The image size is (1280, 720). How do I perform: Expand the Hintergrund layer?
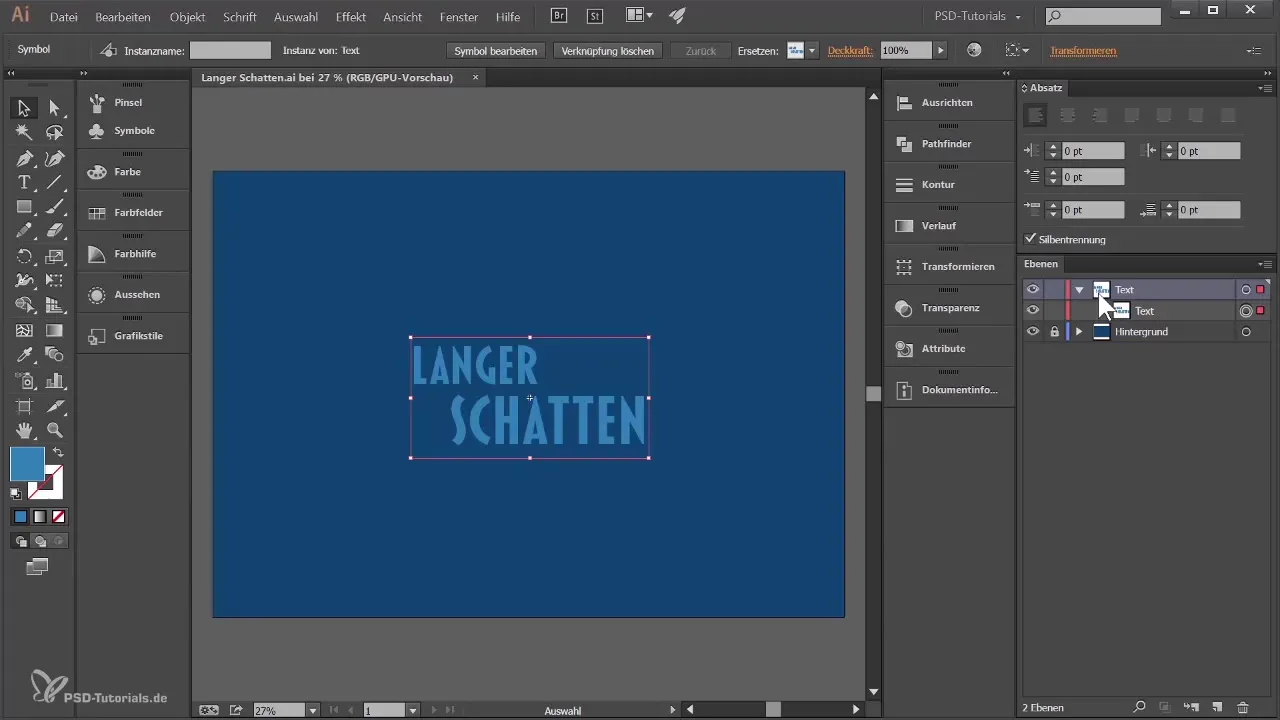(1078, 331)
